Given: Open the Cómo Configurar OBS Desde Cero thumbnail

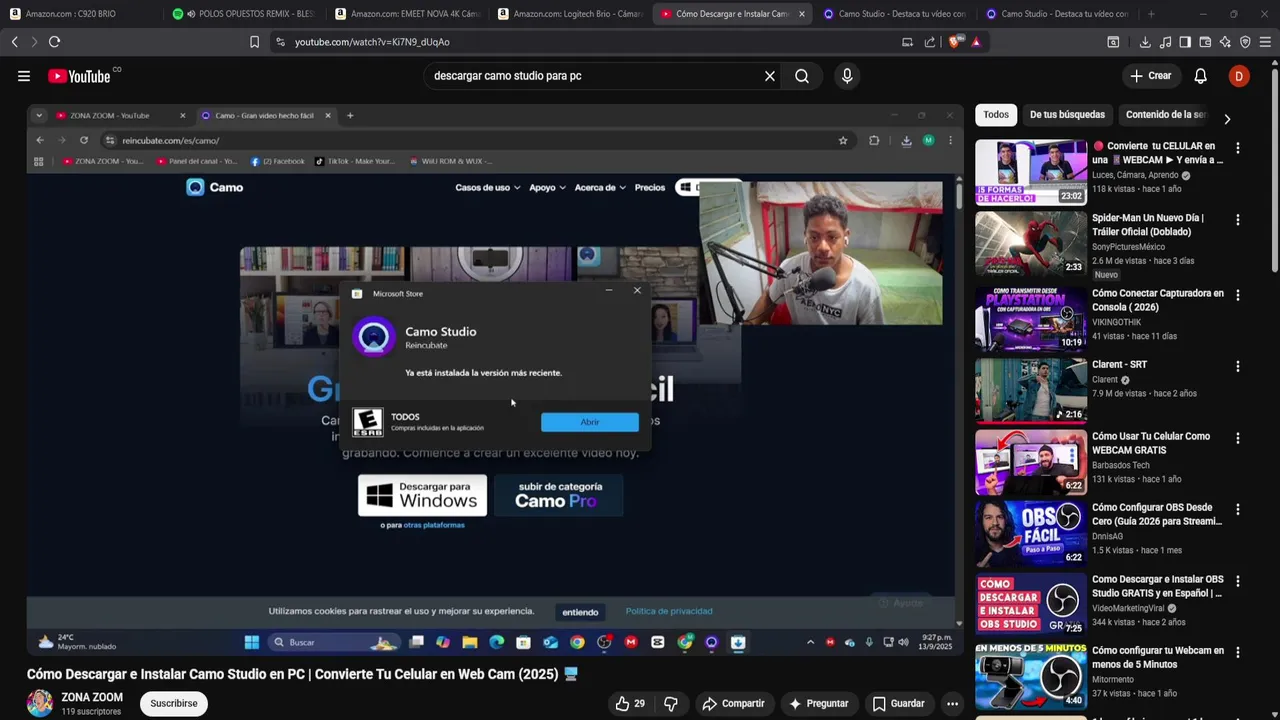Looking at the screenshot, I should click(1031, 533).
